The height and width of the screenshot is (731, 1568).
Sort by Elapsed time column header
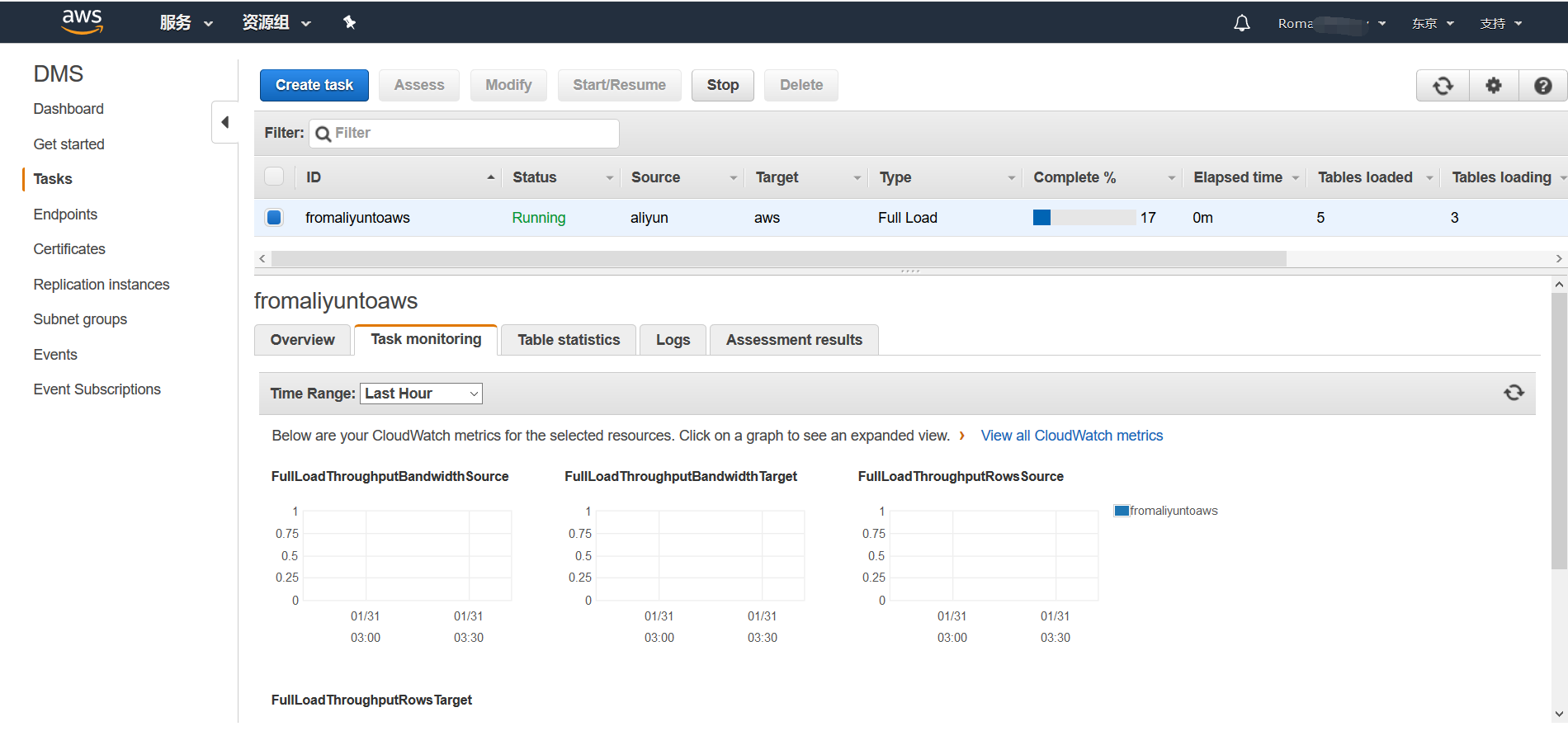tap(1238, 177)
